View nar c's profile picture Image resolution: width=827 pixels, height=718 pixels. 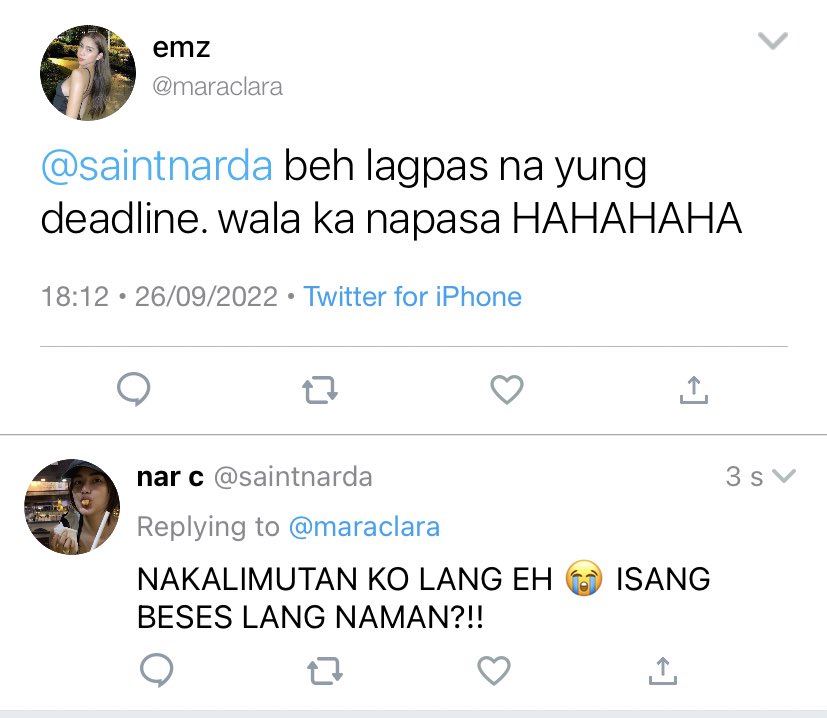[72, 506]
